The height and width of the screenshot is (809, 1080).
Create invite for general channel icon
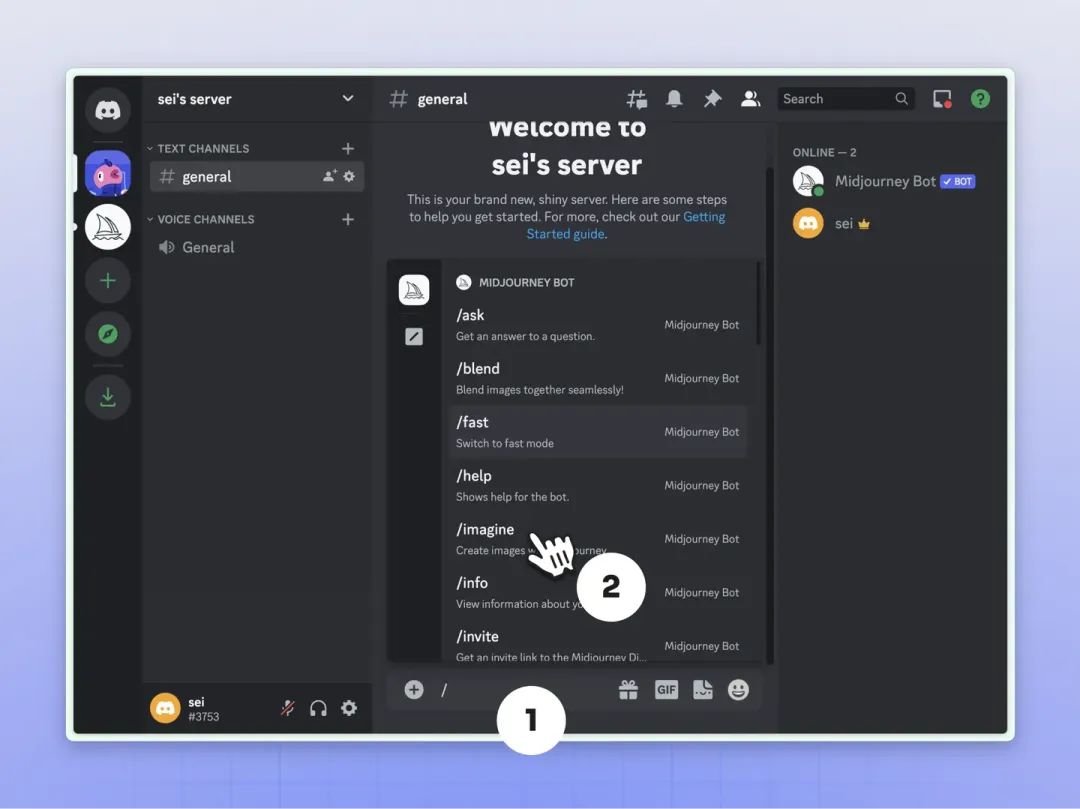point(329,176)
